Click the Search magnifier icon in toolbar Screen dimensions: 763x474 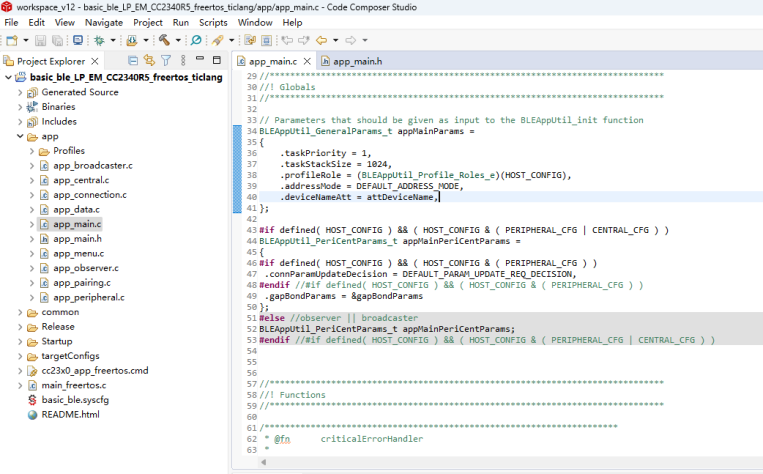[196, 41]
